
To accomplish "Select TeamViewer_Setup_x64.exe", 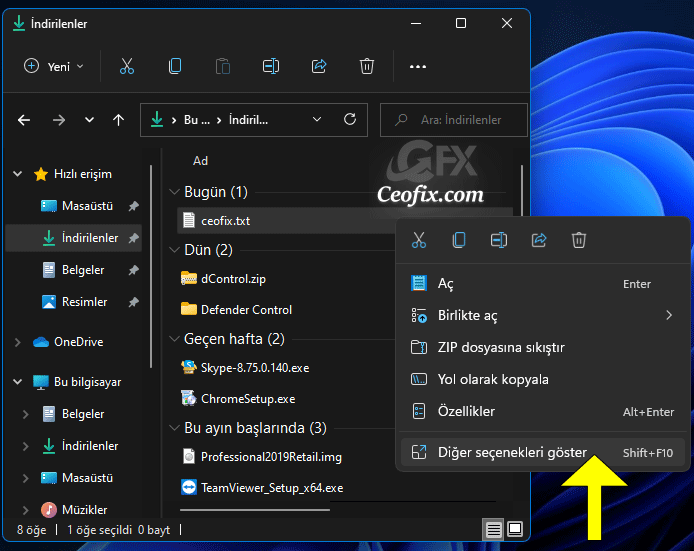I will tap(272, 488).
